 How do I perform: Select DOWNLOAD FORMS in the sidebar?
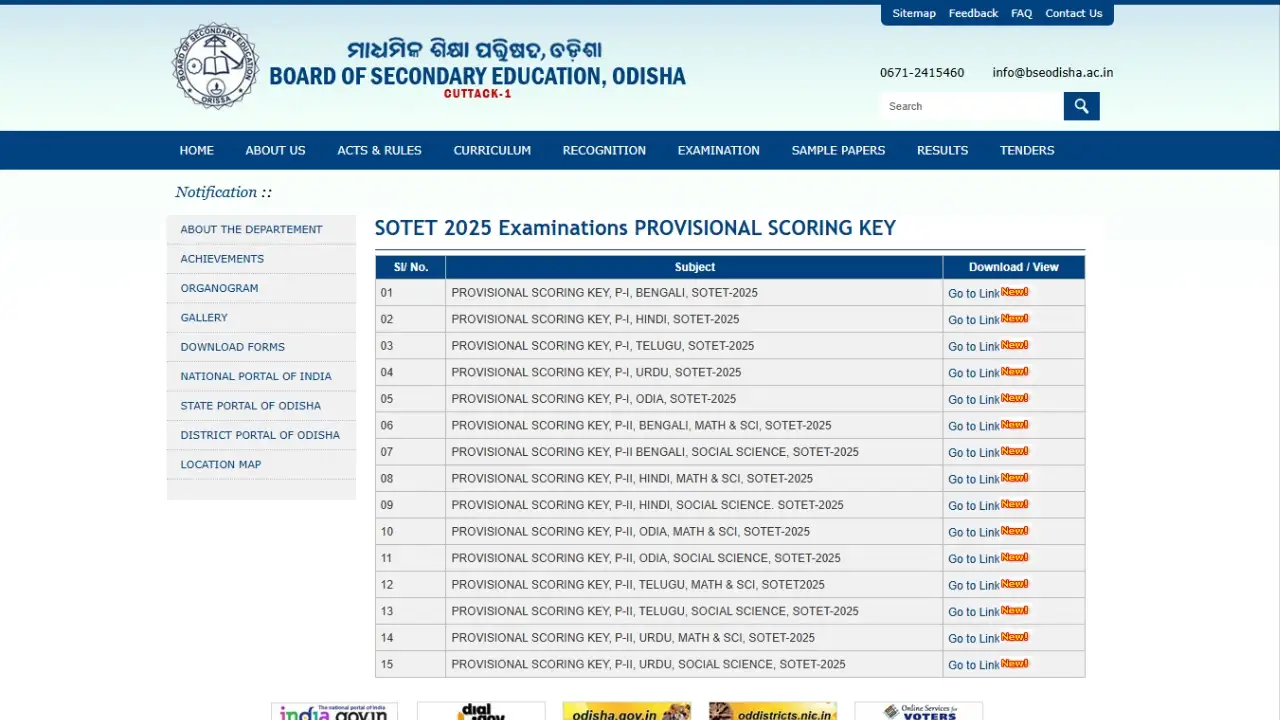232,347
